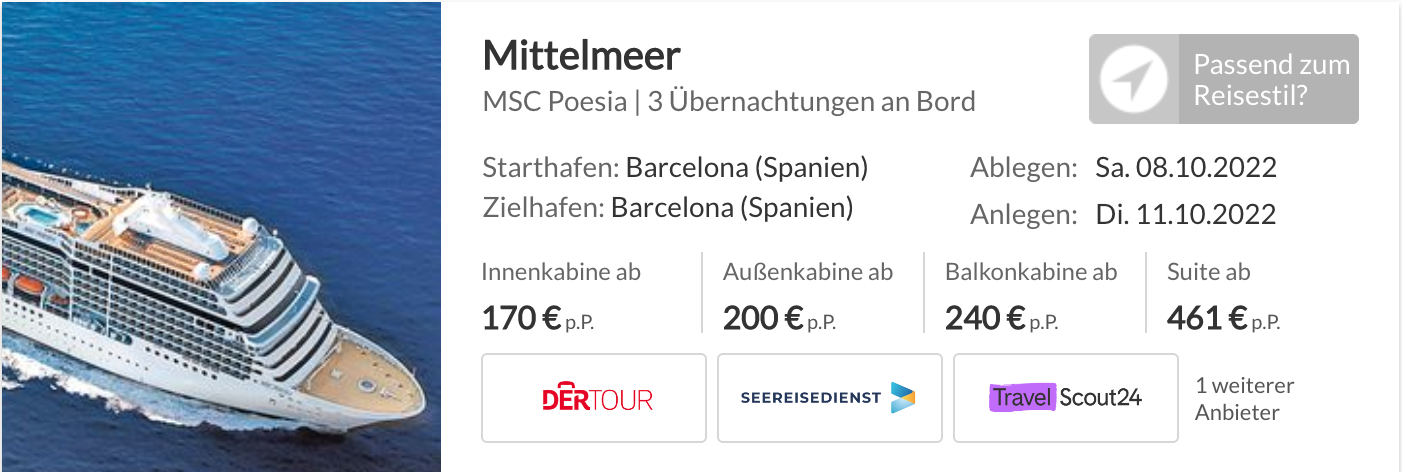
Task: Open the DERTOUR provider offer
Action: (x=594, y=398)
